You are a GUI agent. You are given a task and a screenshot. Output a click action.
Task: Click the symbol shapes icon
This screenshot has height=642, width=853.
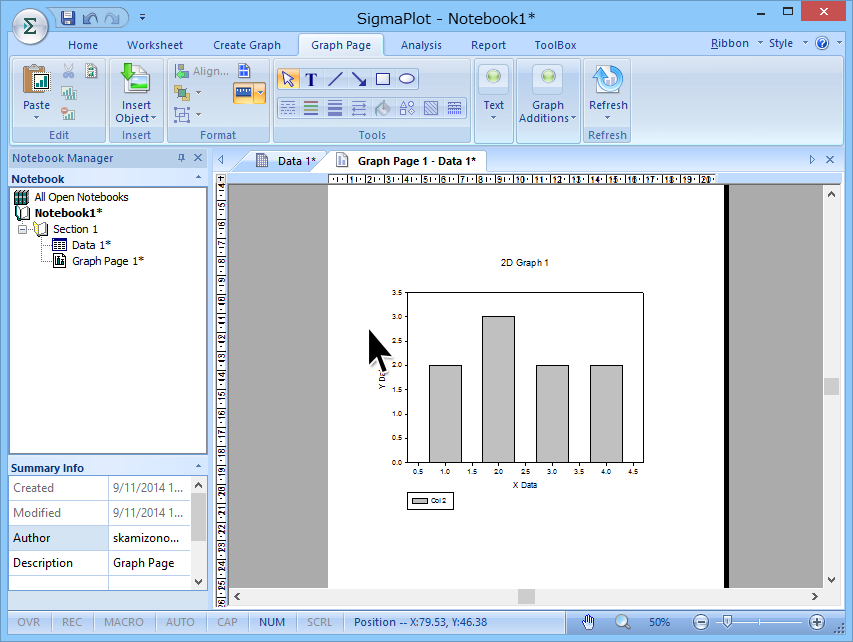point(407,108)
